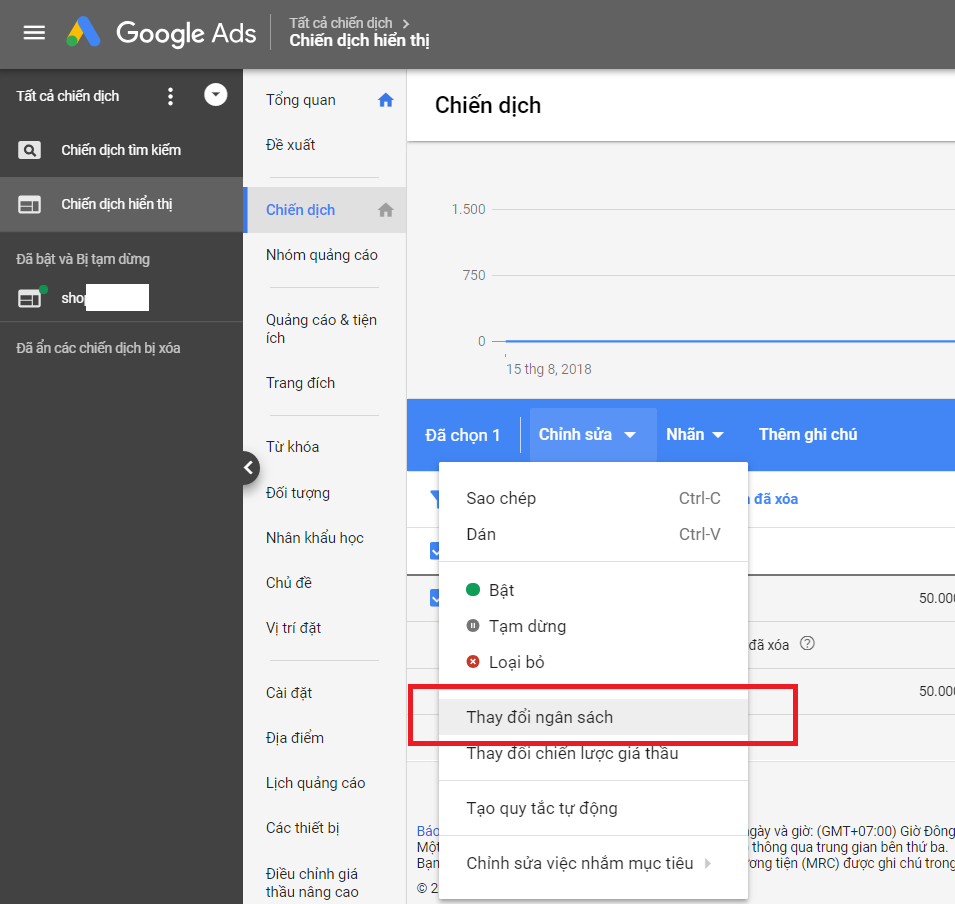Open the three-dot menu beside Tất cả chiến dịch
955x904 pixels.
tap(170, 96)
